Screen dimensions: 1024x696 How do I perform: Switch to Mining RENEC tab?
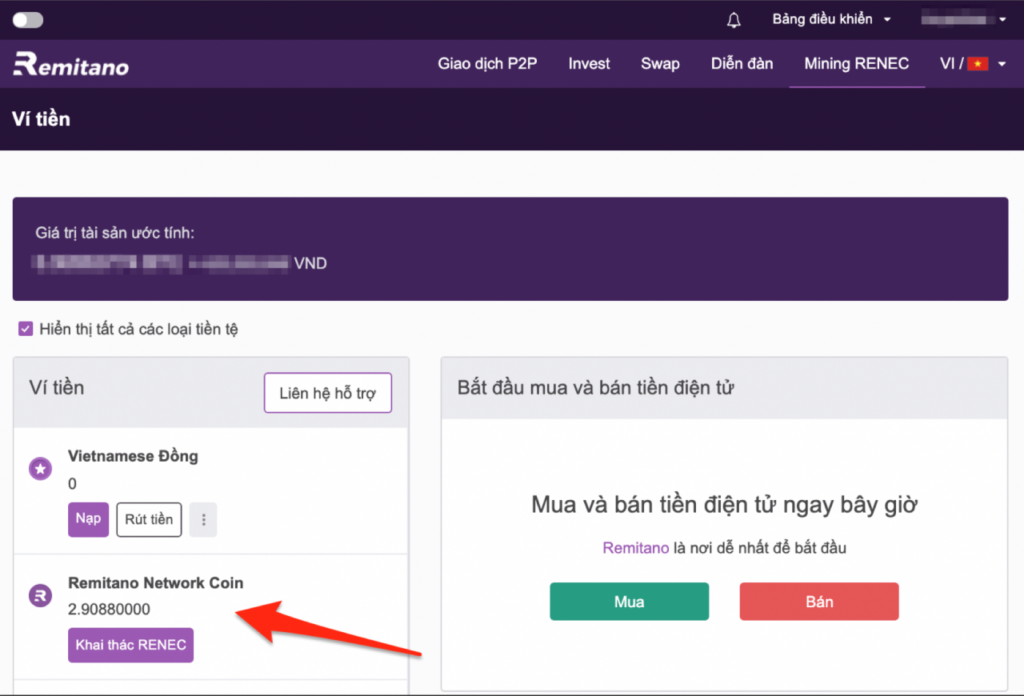tap(857, 64)
